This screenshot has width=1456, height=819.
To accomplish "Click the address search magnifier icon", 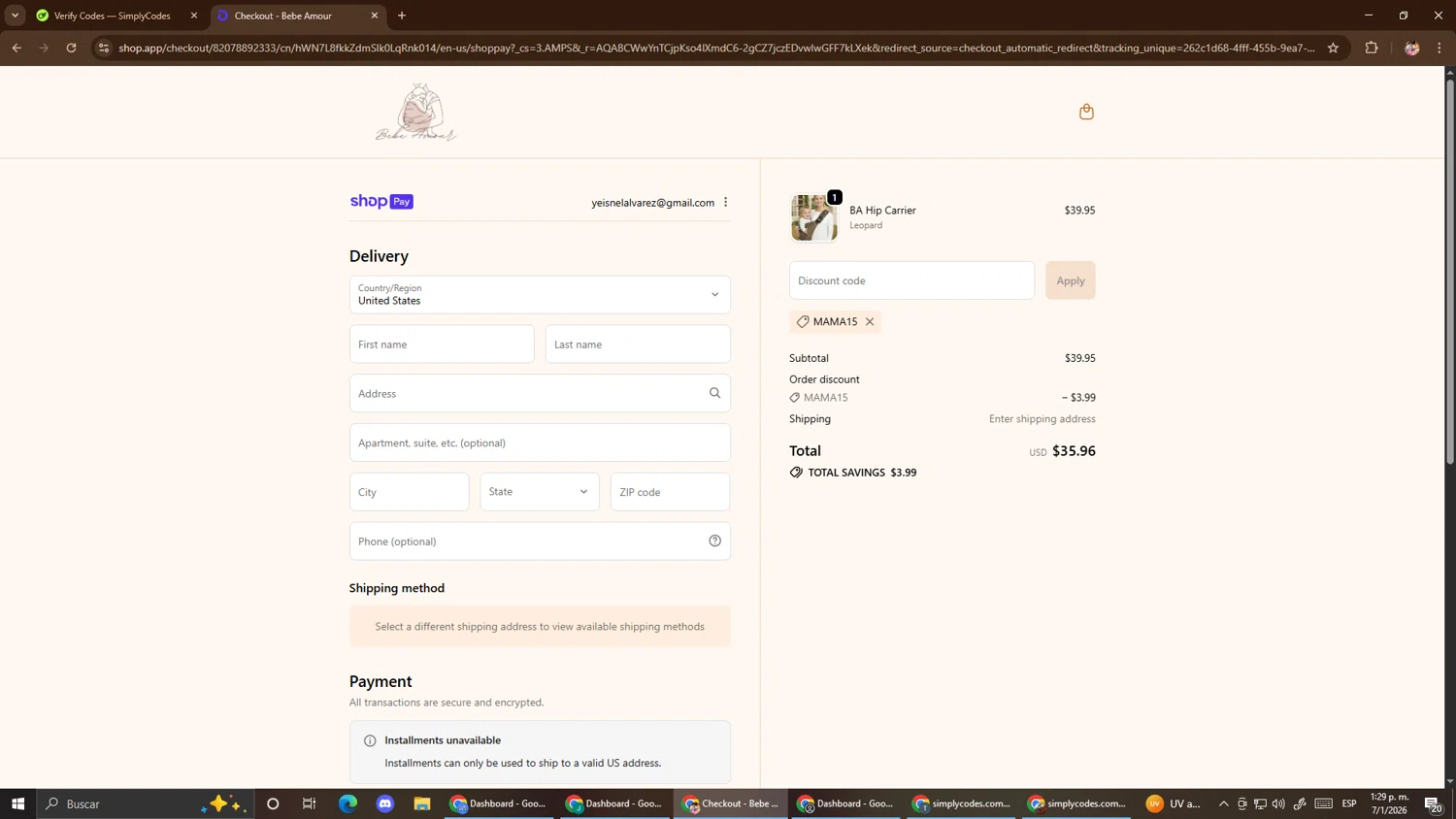I will click(714, 393).
